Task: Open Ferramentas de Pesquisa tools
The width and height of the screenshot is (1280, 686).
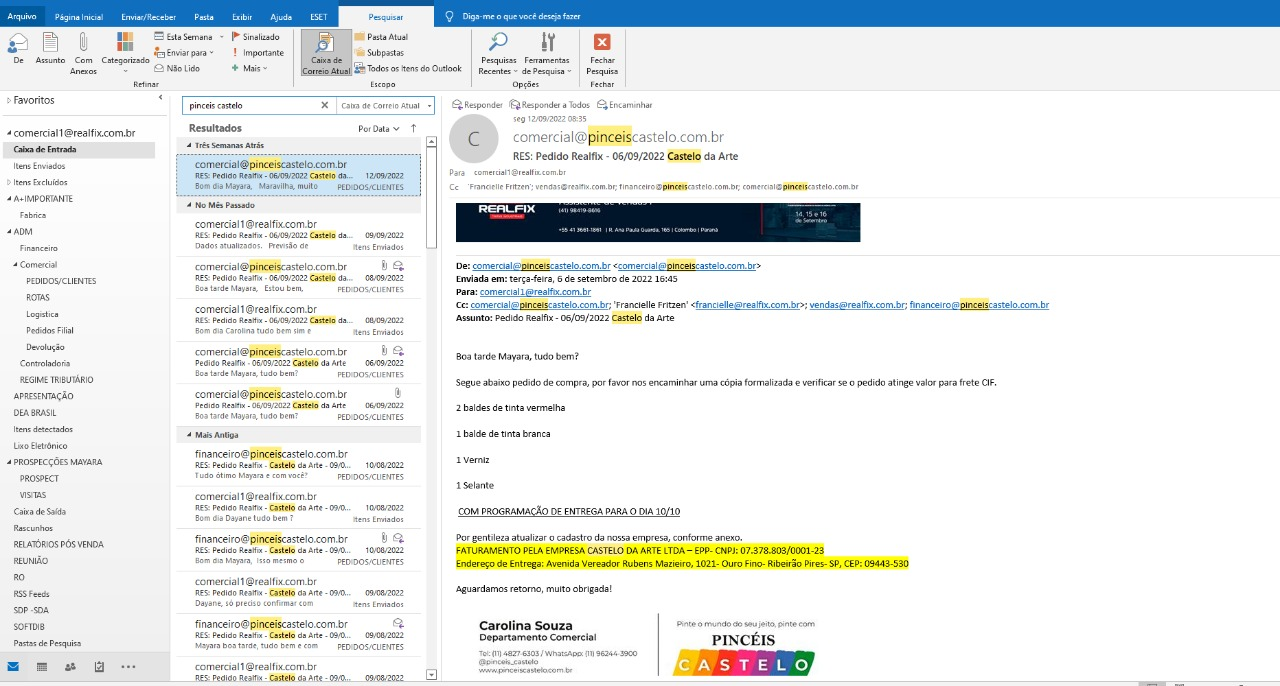Action: 547,42
